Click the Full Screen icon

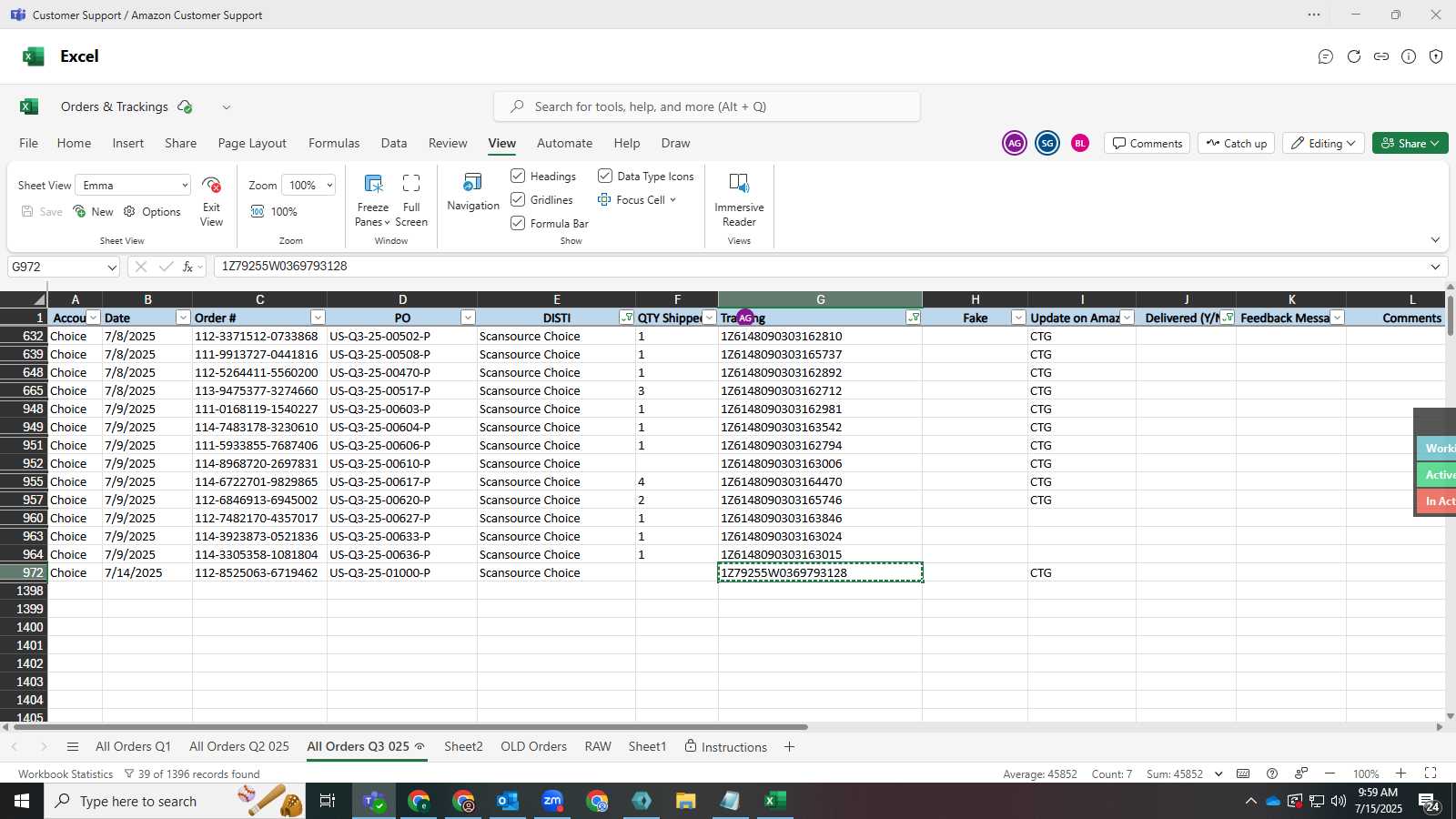[x=411, y=184]
